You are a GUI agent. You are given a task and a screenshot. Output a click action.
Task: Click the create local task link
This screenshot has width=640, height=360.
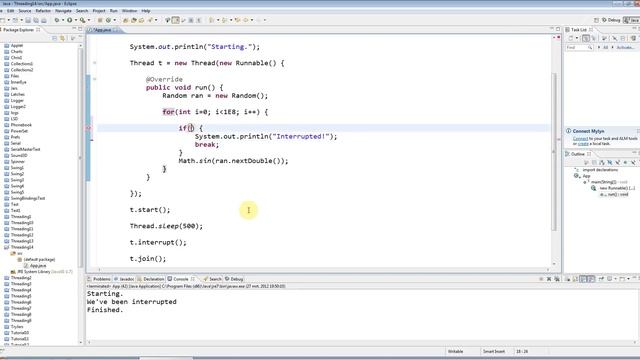(x=583, y=144)
